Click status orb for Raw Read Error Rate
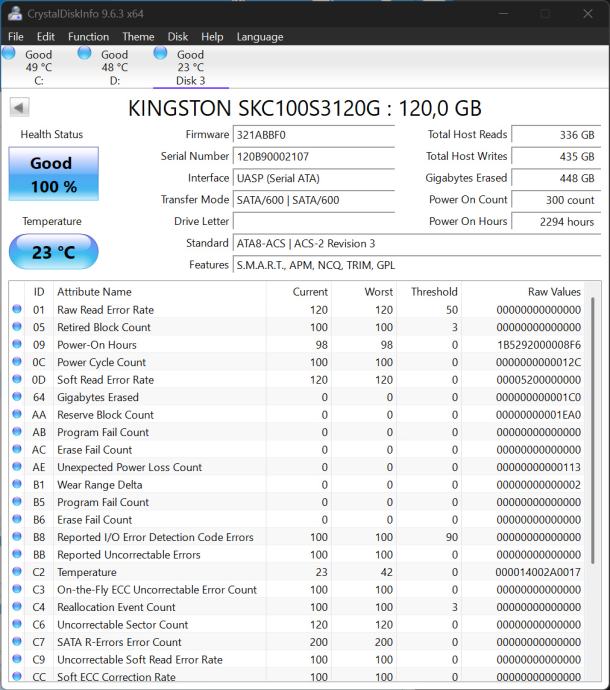The image size is (610, 690). (x=17, y=310)
